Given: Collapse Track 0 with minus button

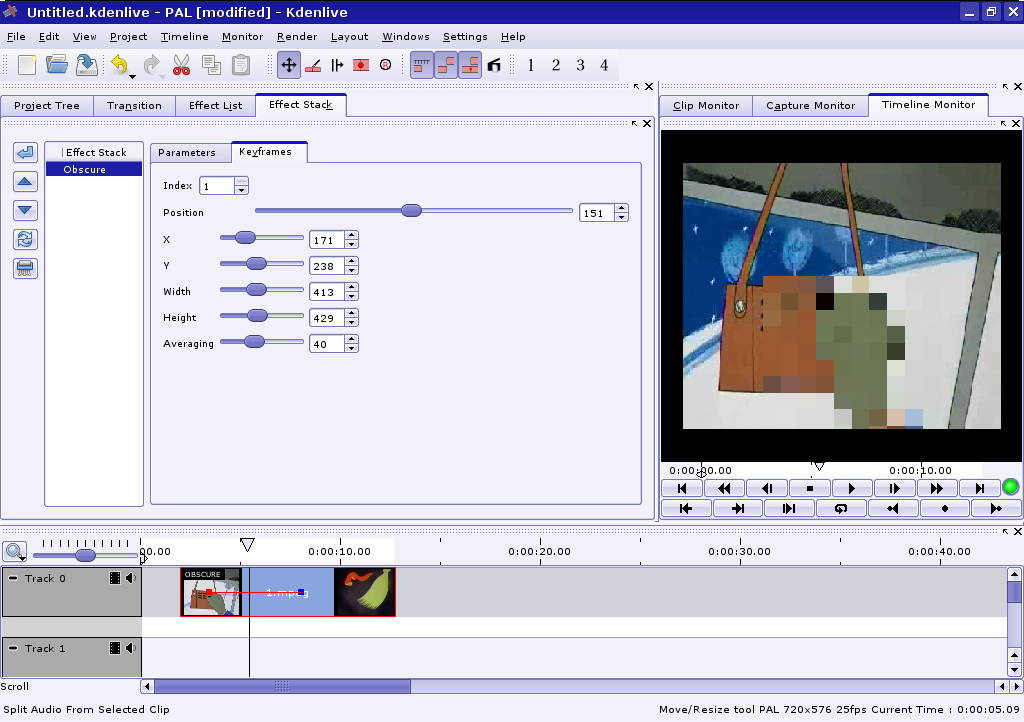Looking at the screenshot, I should pos(13,578).
